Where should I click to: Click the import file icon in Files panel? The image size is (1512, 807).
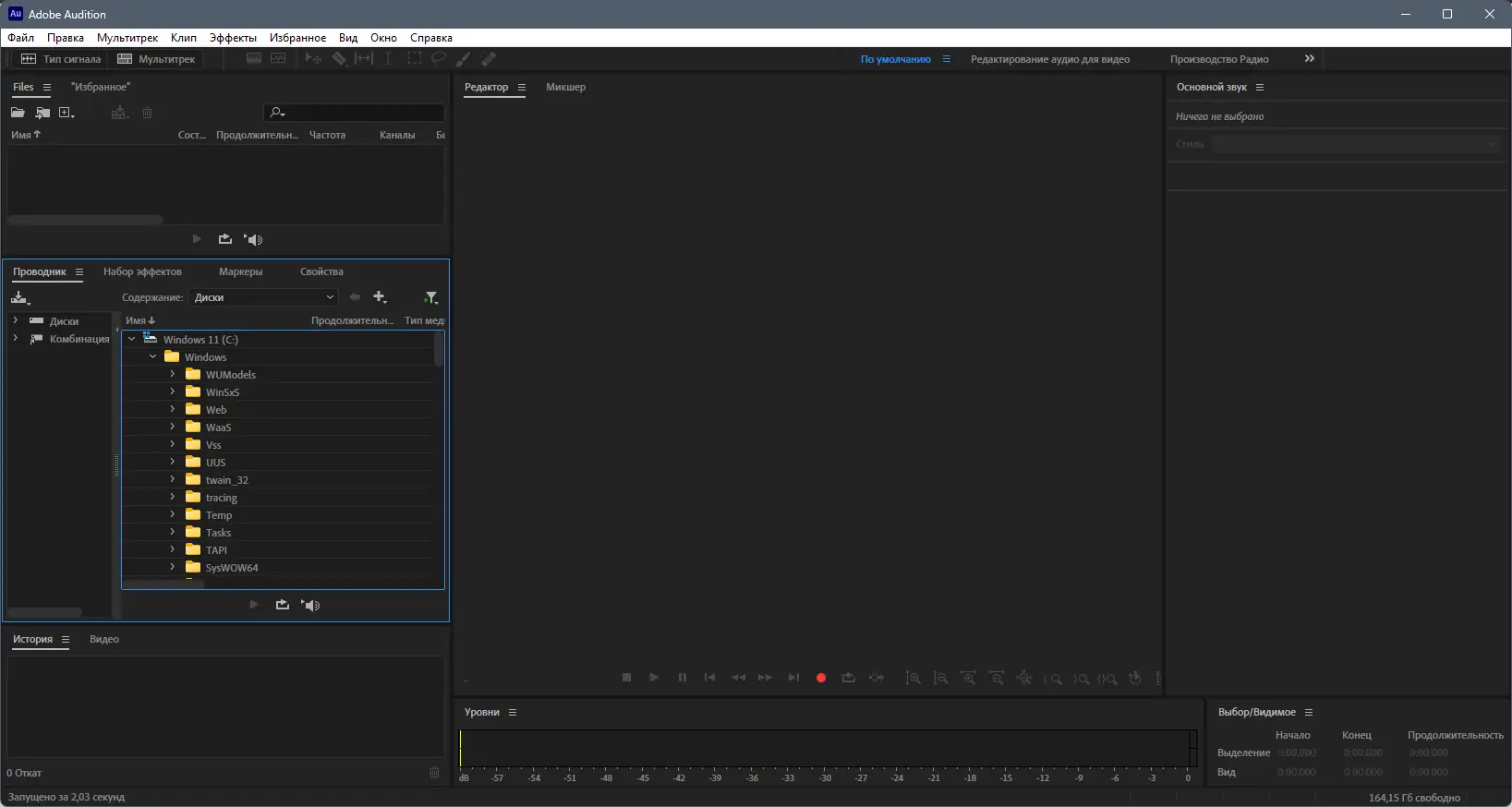click(x=42, y=113)
